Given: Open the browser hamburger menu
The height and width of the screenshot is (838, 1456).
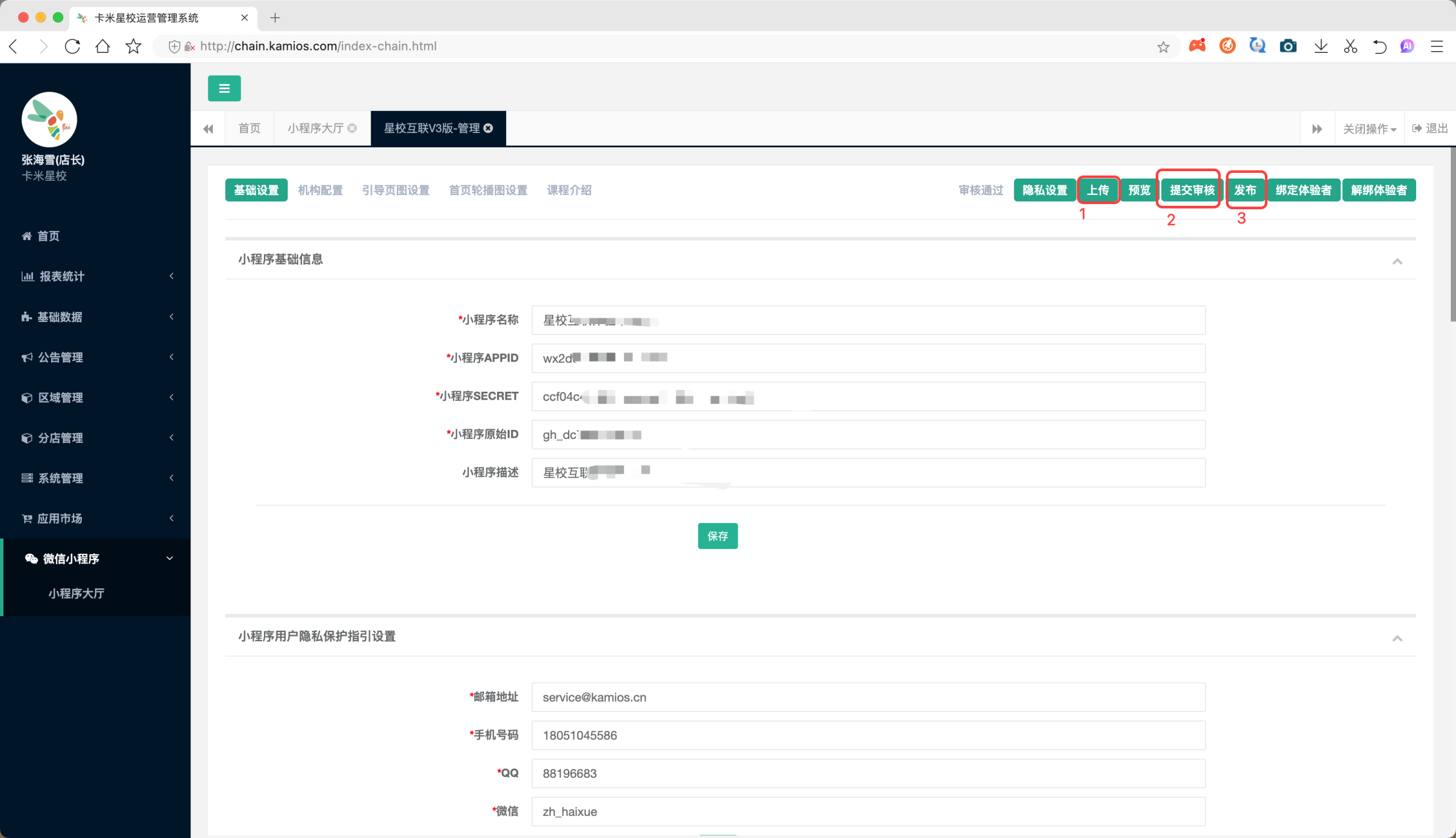Looking at the screenshot, I should coord(1437,46).
